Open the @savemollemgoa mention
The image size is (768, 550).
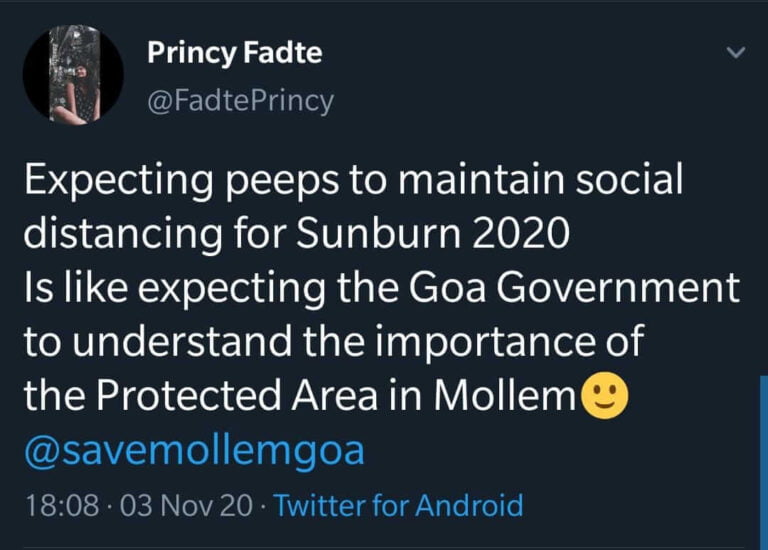[x=193, y=451]
